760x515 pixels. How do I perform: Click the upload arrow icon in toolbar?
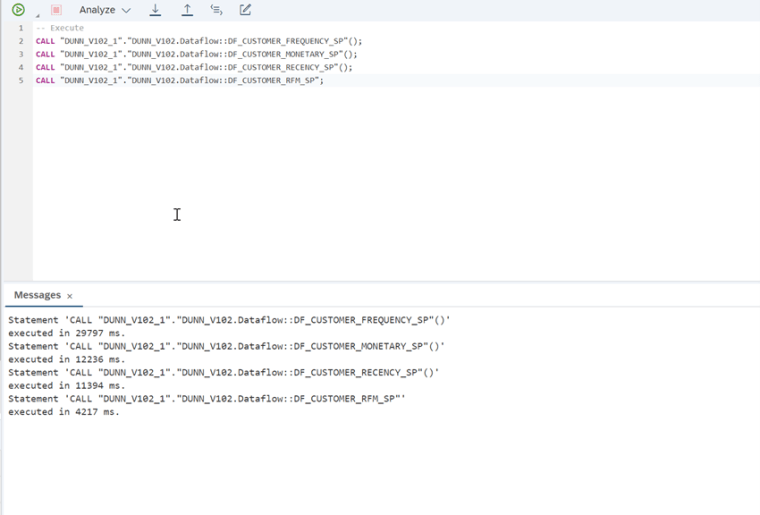[187, 10]
